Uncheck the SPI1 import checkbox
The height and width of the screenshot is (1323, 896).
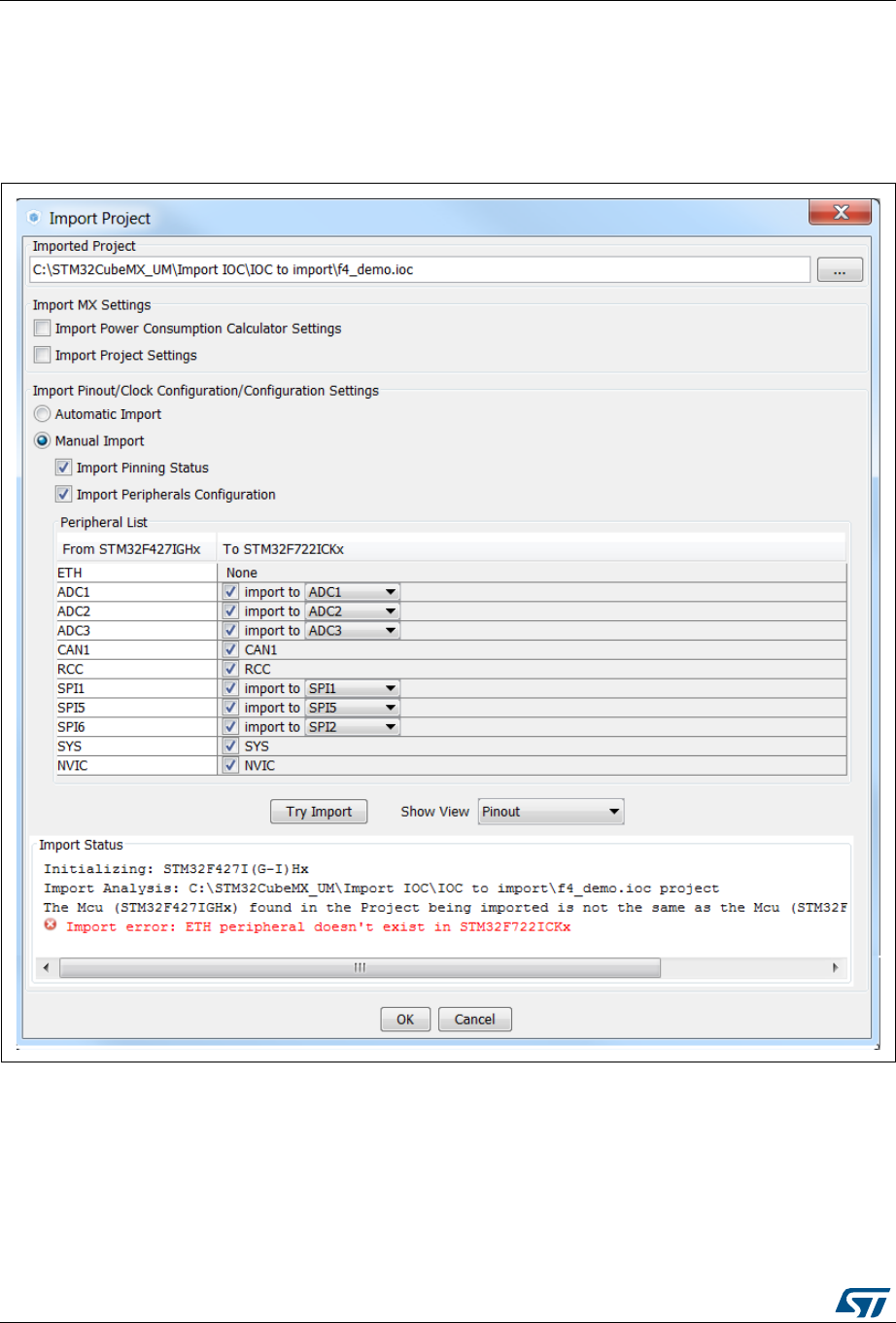point(230,688)
